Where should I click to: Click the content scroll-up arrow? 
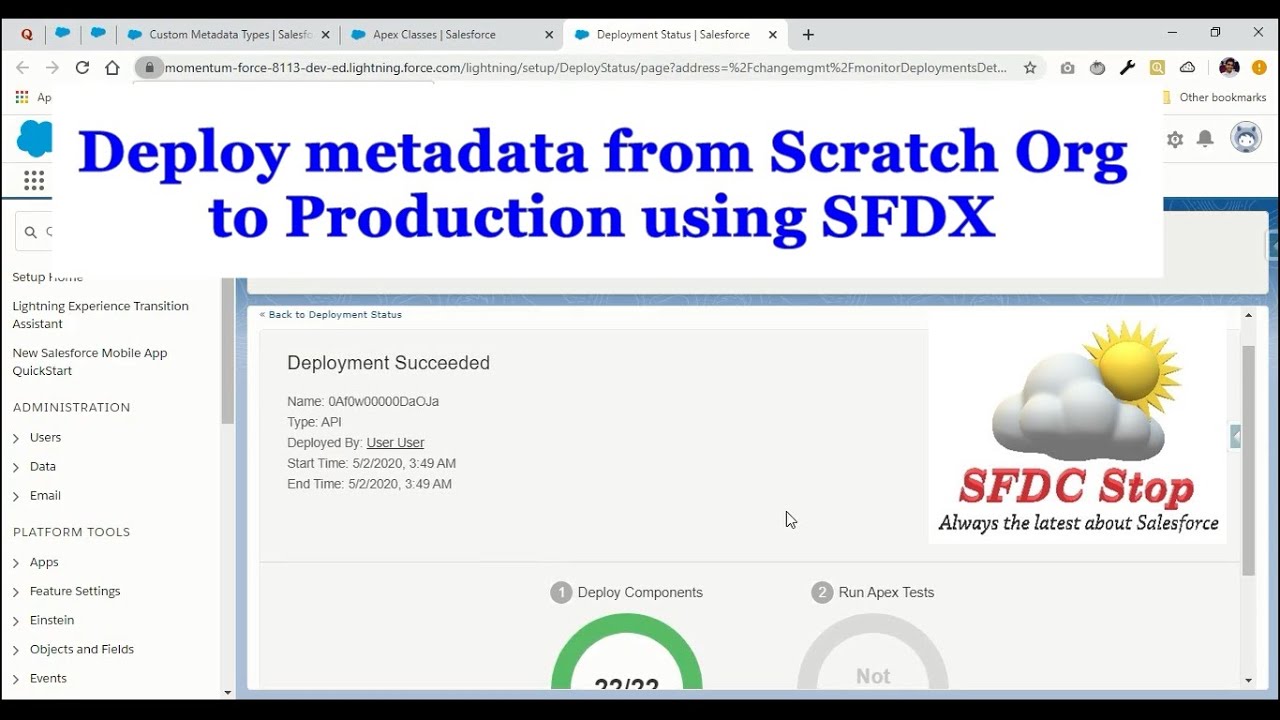pyautogui.click(x=1248, y=315)
